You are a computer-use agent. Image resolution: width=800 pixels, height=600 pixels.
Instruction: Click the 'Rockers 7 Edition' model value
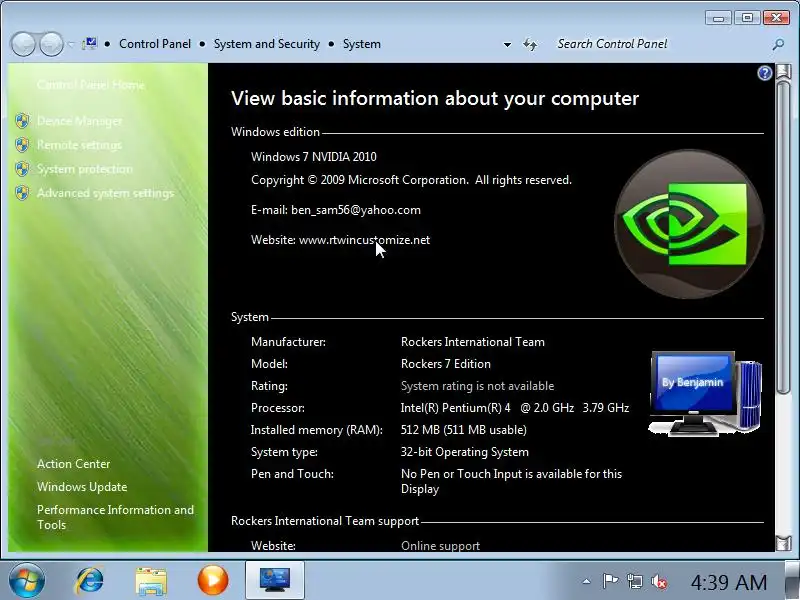click(x=446, y=364)
